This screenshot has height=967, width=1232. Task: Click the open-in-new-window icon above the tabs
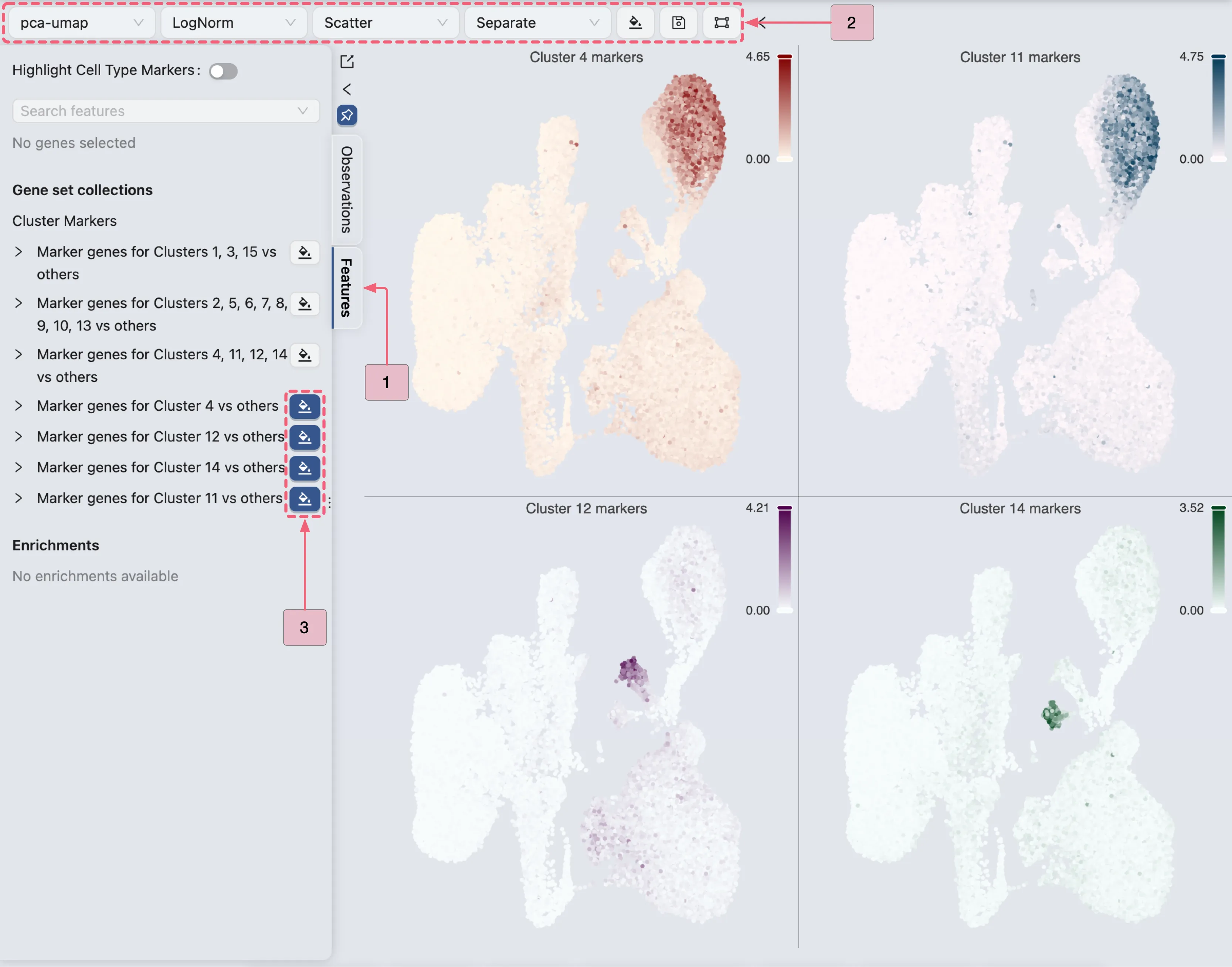[347, 61]
